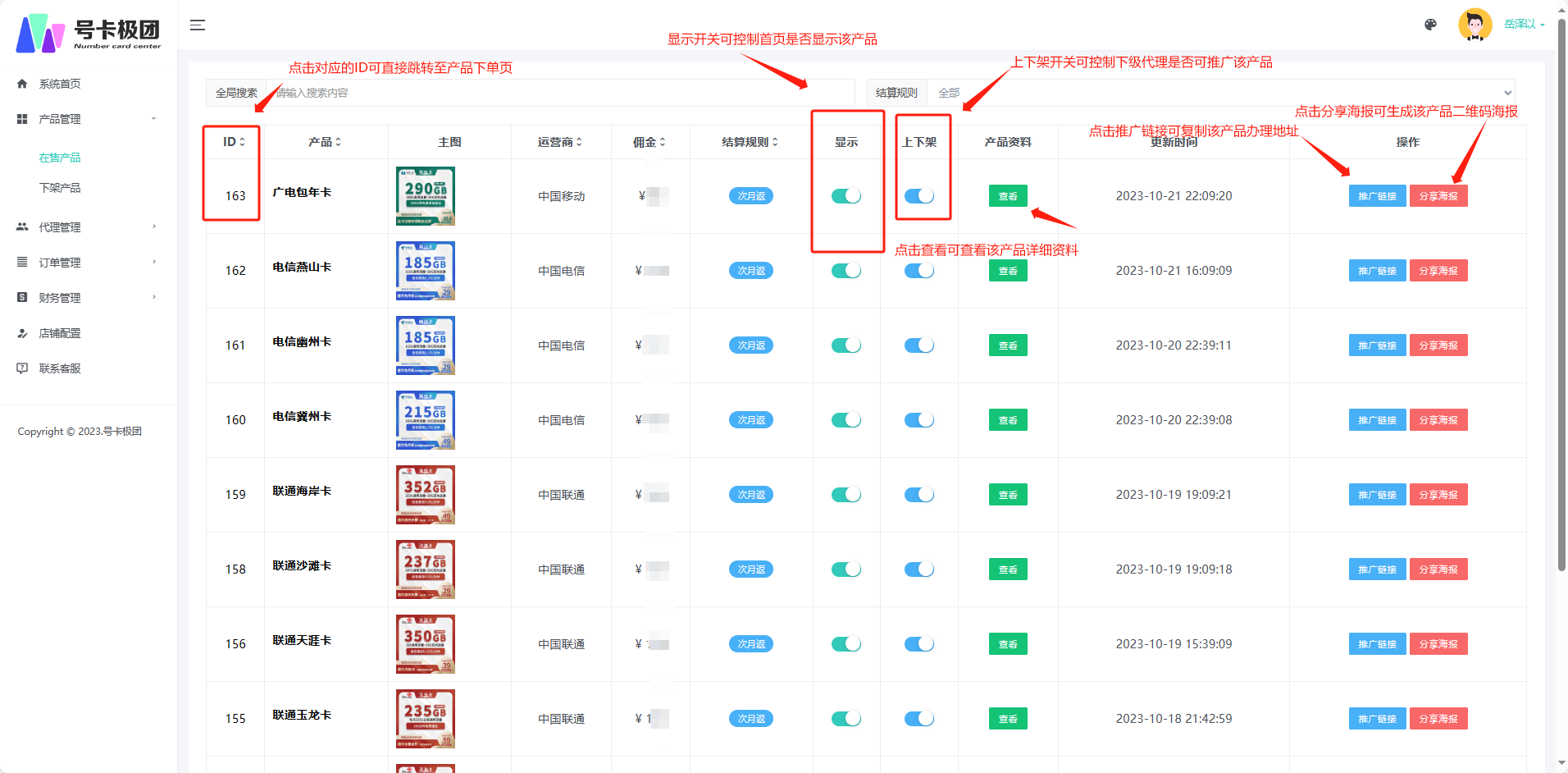Screen dimensions: 1568x773
Task: Click the 联通天涯卡 350GB product thumbnail
Action: tap(426, 644)
